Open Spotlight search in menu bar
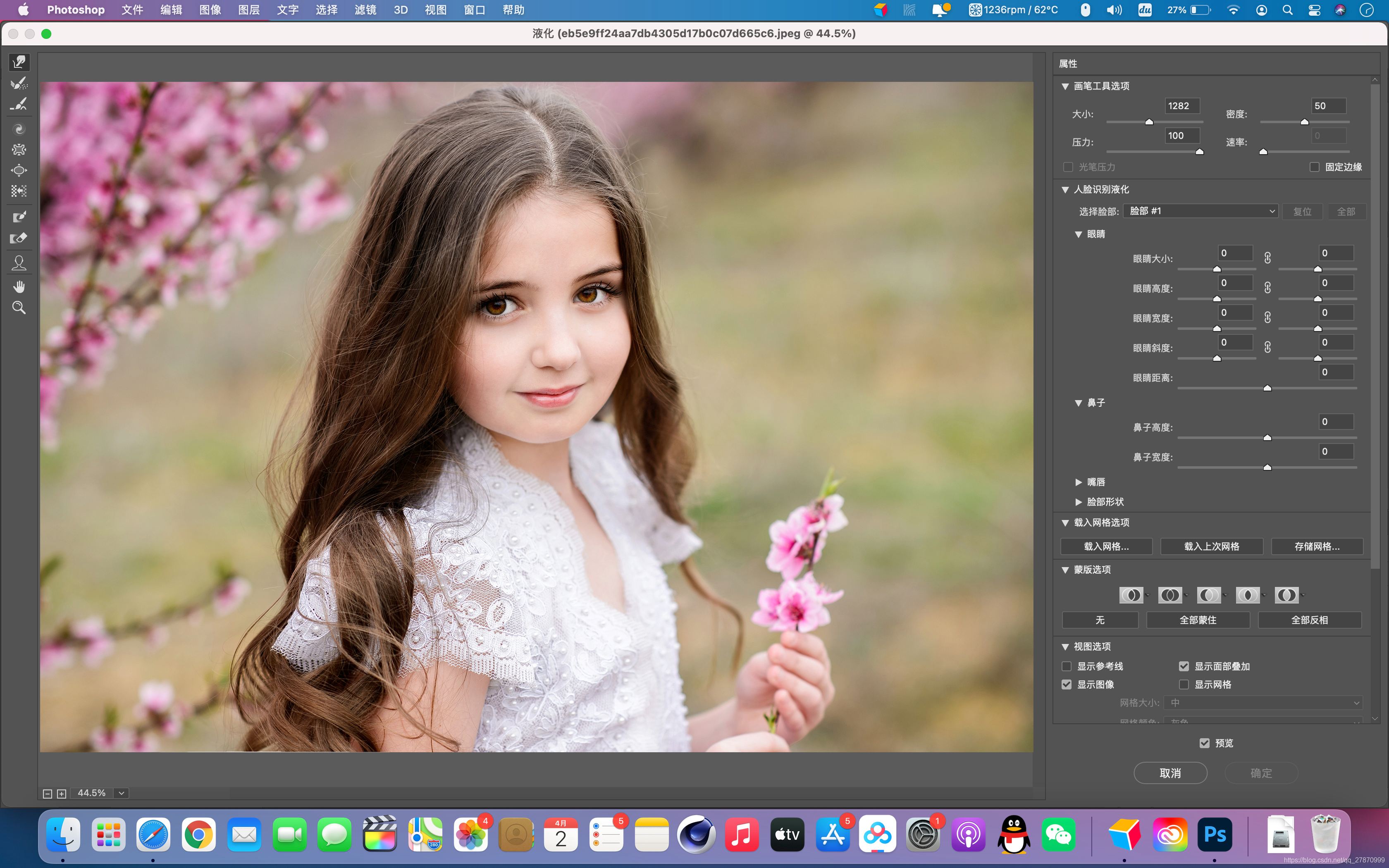1389x868 pixels. click(1287, 10)
